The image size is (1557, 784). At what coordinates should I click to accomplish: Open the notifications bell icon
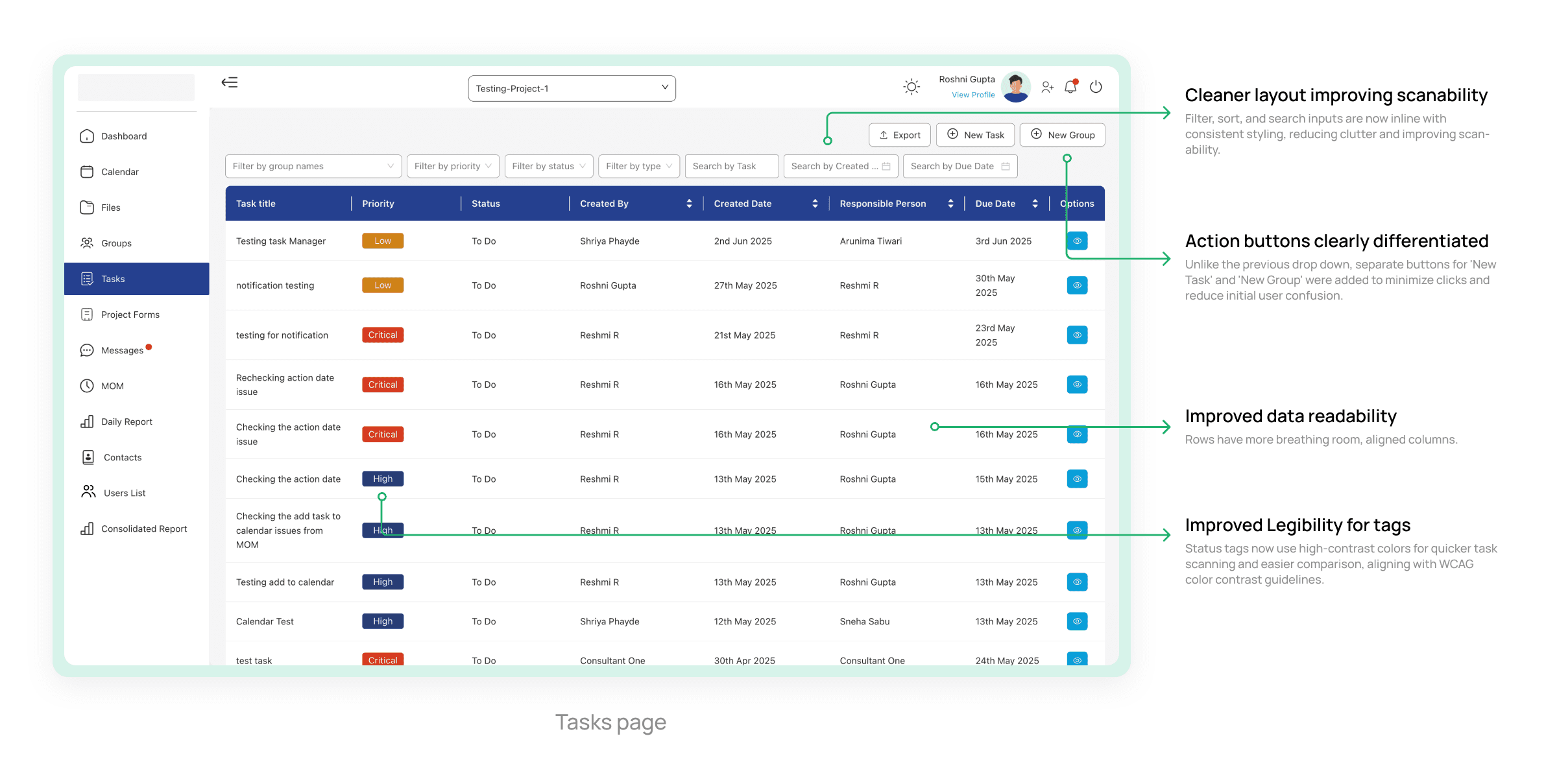point(1071,87)
